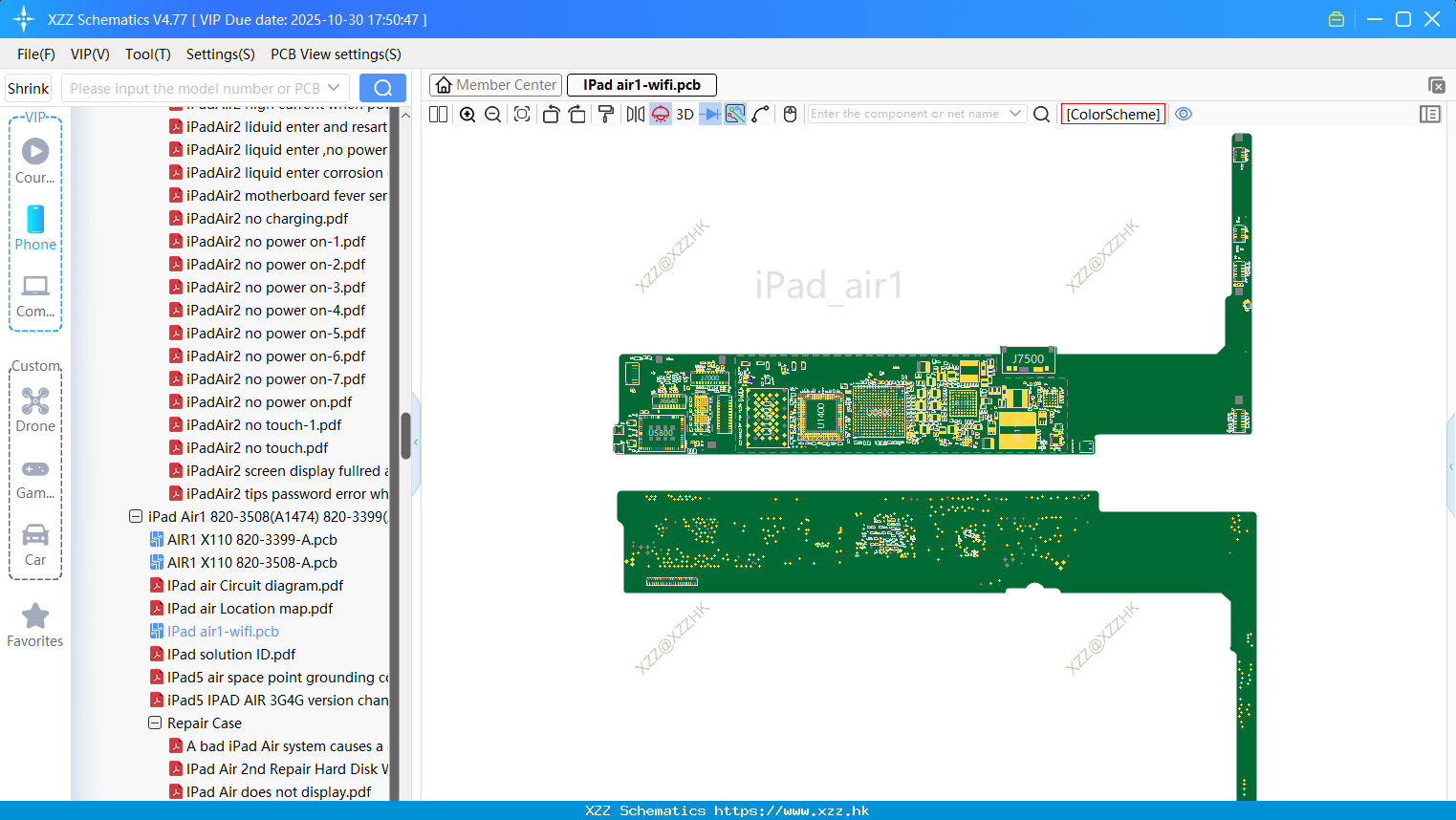Mirror flip the PCB board
This screenshot has height=820, width=1456.
pyautogui.click(x=635, y=114)
